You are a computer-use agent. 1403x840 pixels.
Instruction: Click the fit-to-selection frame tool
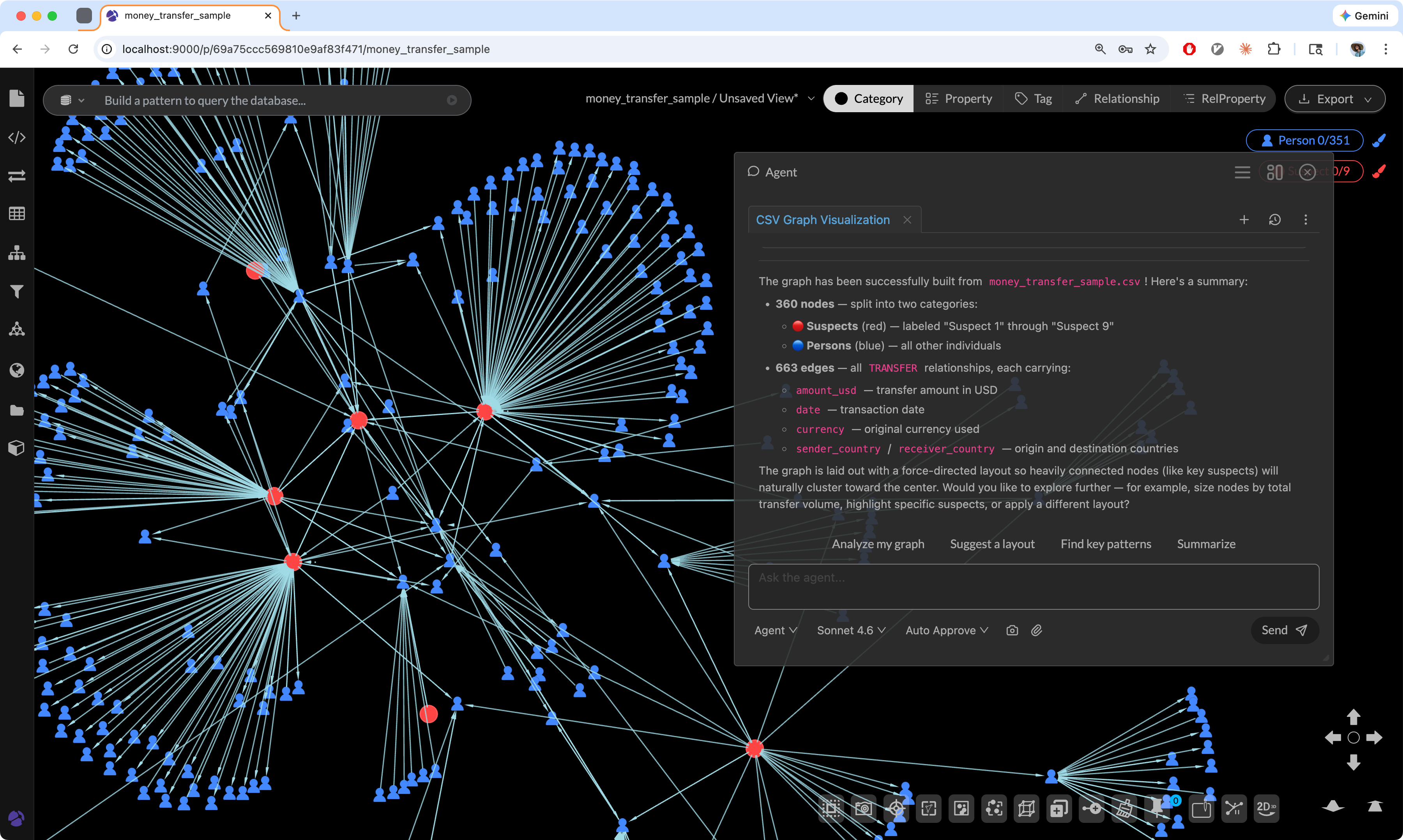coord(929,808)
